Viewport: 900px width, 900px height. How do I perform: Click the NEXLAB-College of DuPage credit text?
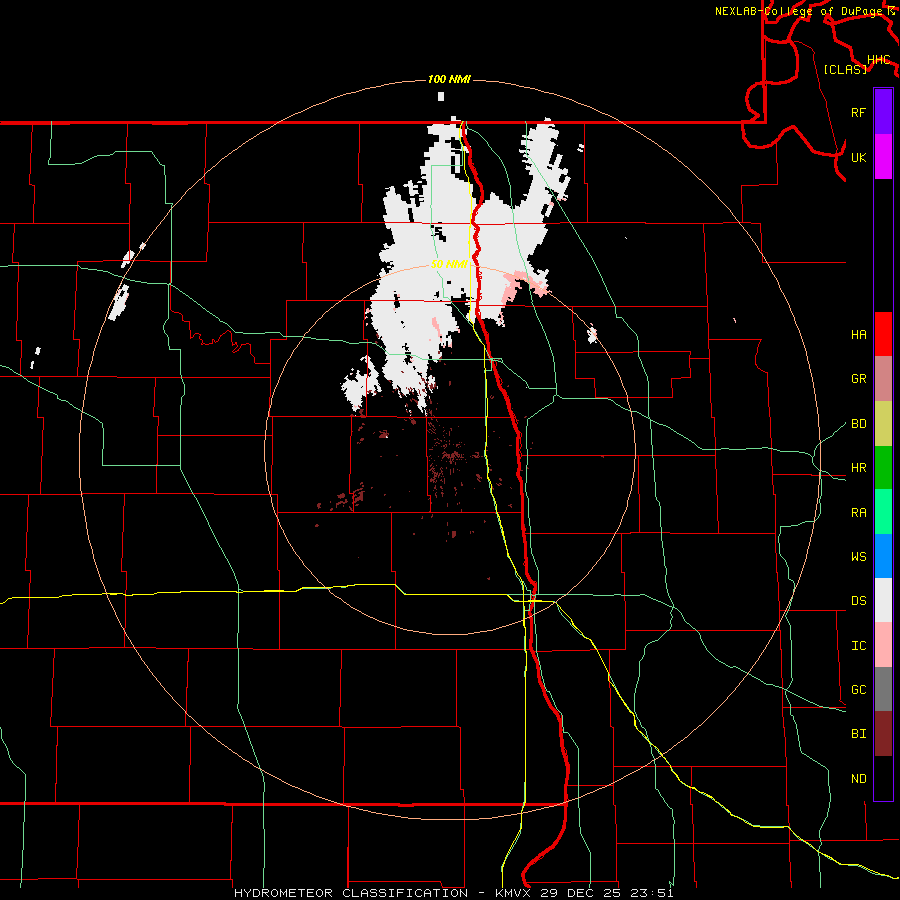(800, 11)
